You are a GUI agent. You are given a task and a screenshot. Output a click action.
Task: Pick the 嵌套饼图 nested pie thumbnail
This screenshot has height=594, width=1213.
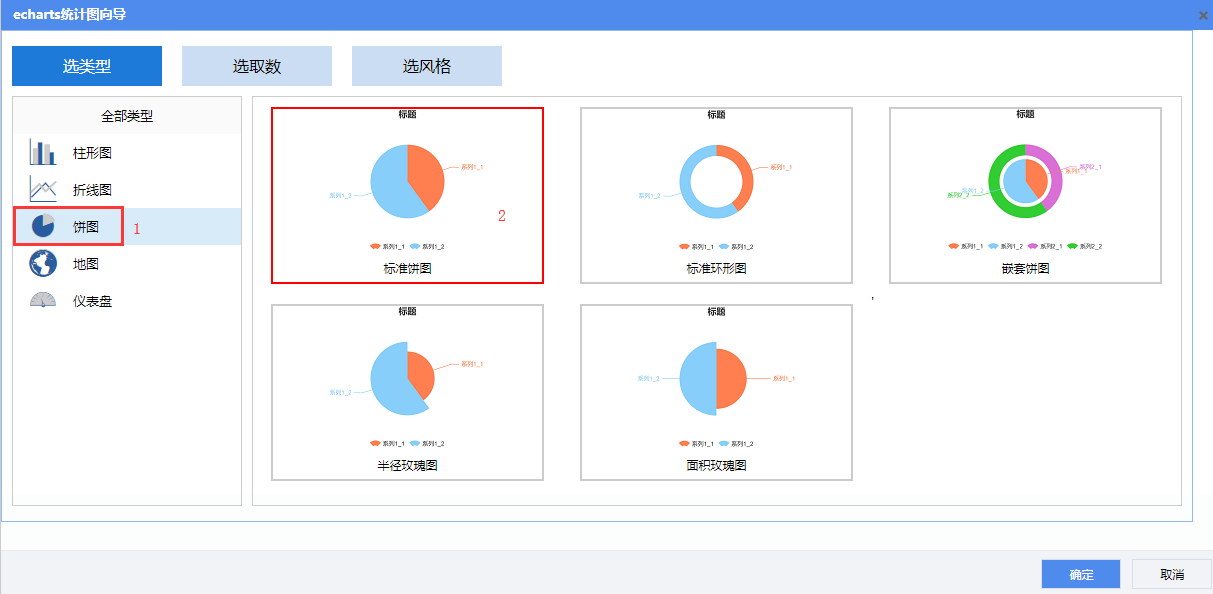click(1025, 195)
